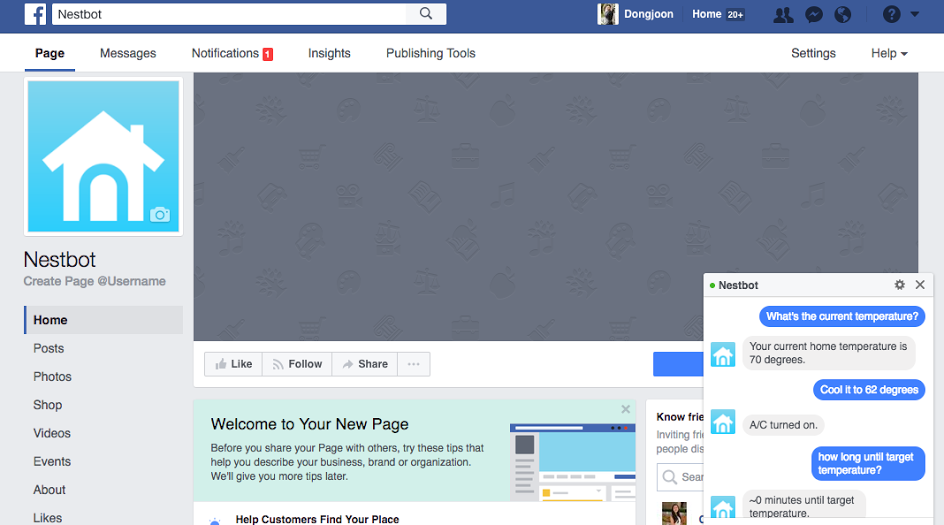Viewport: 944px width, 525px height.
Task: Open the account dropdown arrow in top bar
Action: [914, 14]
